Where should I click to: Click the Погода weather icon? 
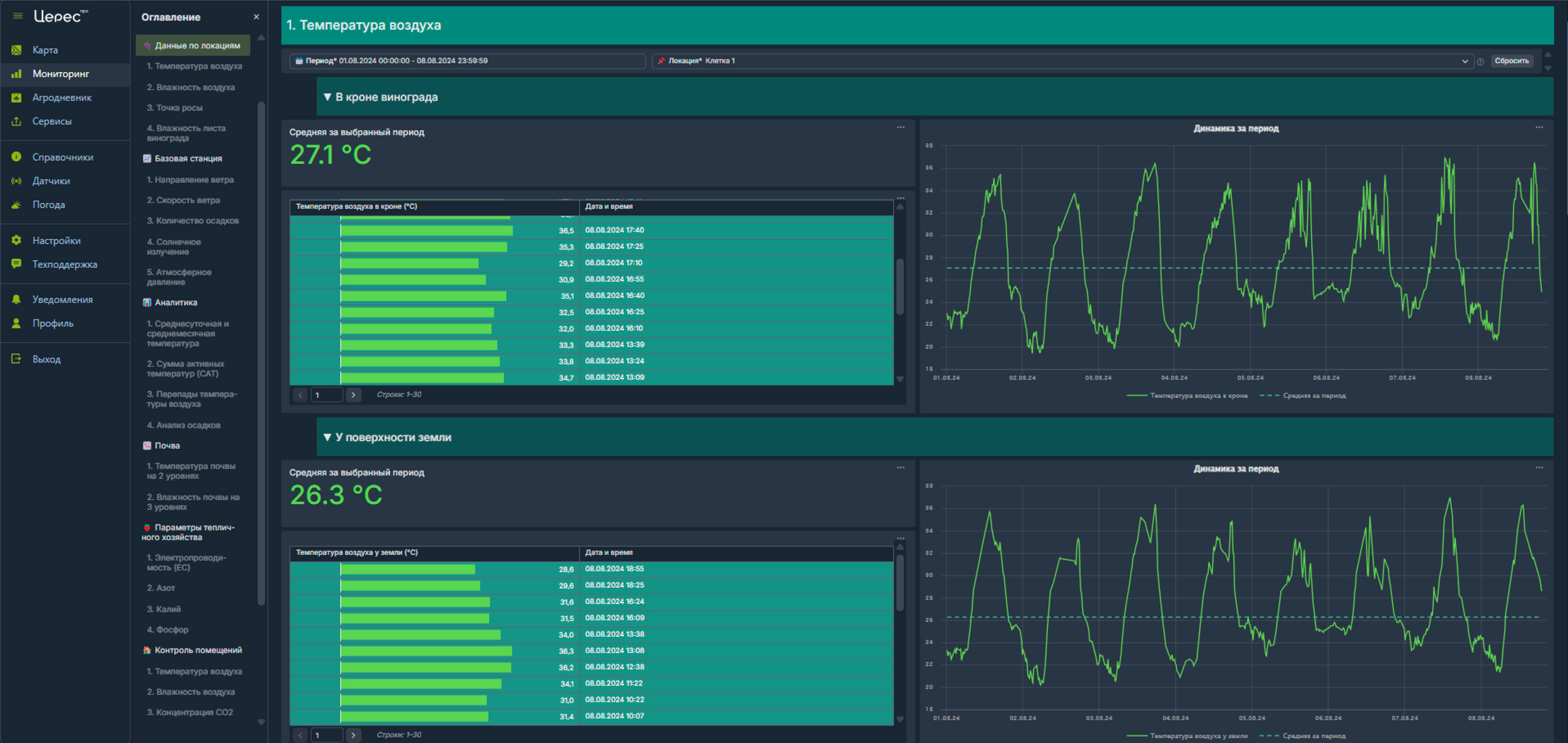pos(16,205)
